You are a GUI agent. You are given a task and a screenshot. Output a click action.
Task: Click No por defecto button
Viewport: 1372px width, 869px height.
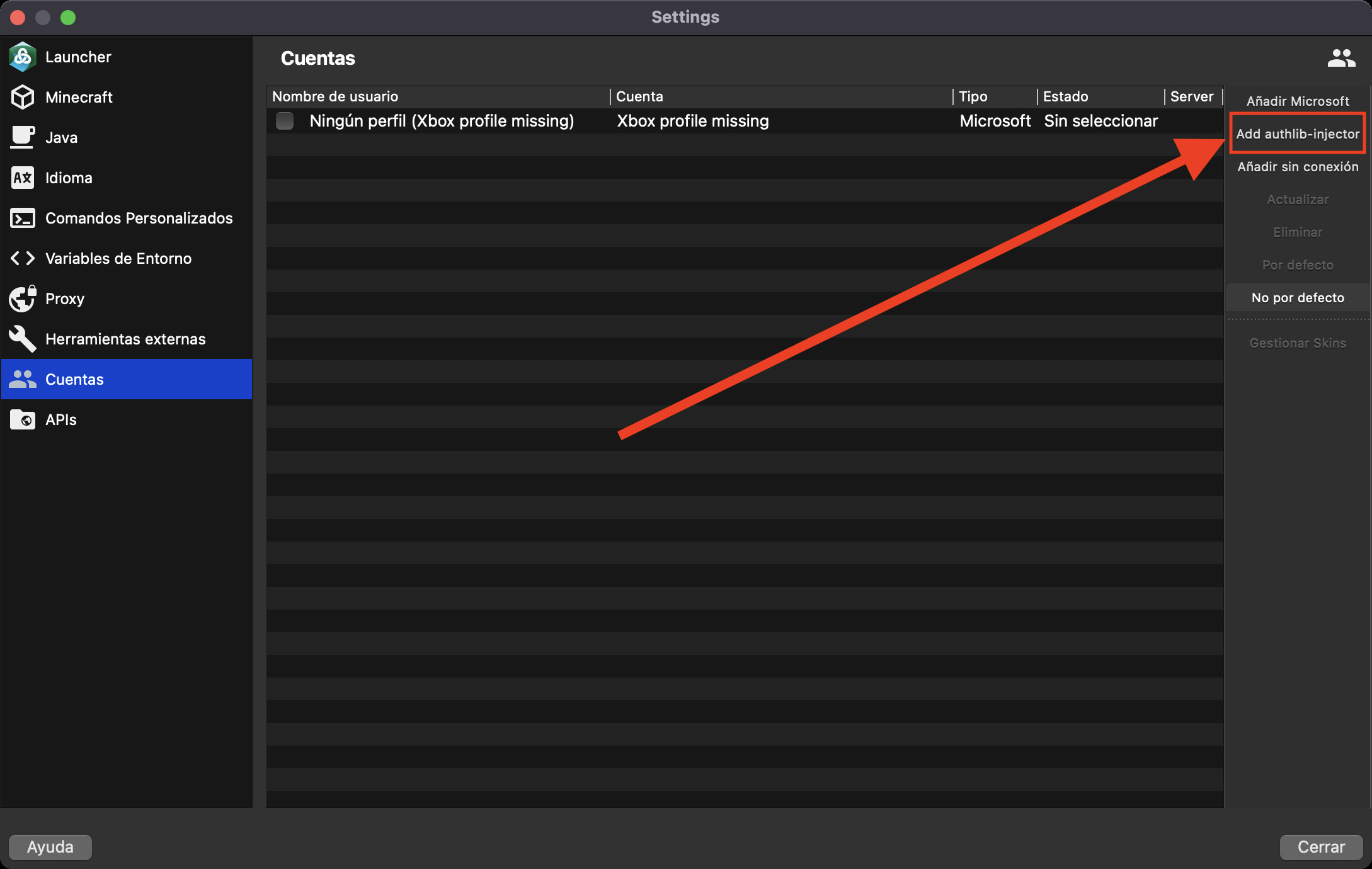[1298, 298]
